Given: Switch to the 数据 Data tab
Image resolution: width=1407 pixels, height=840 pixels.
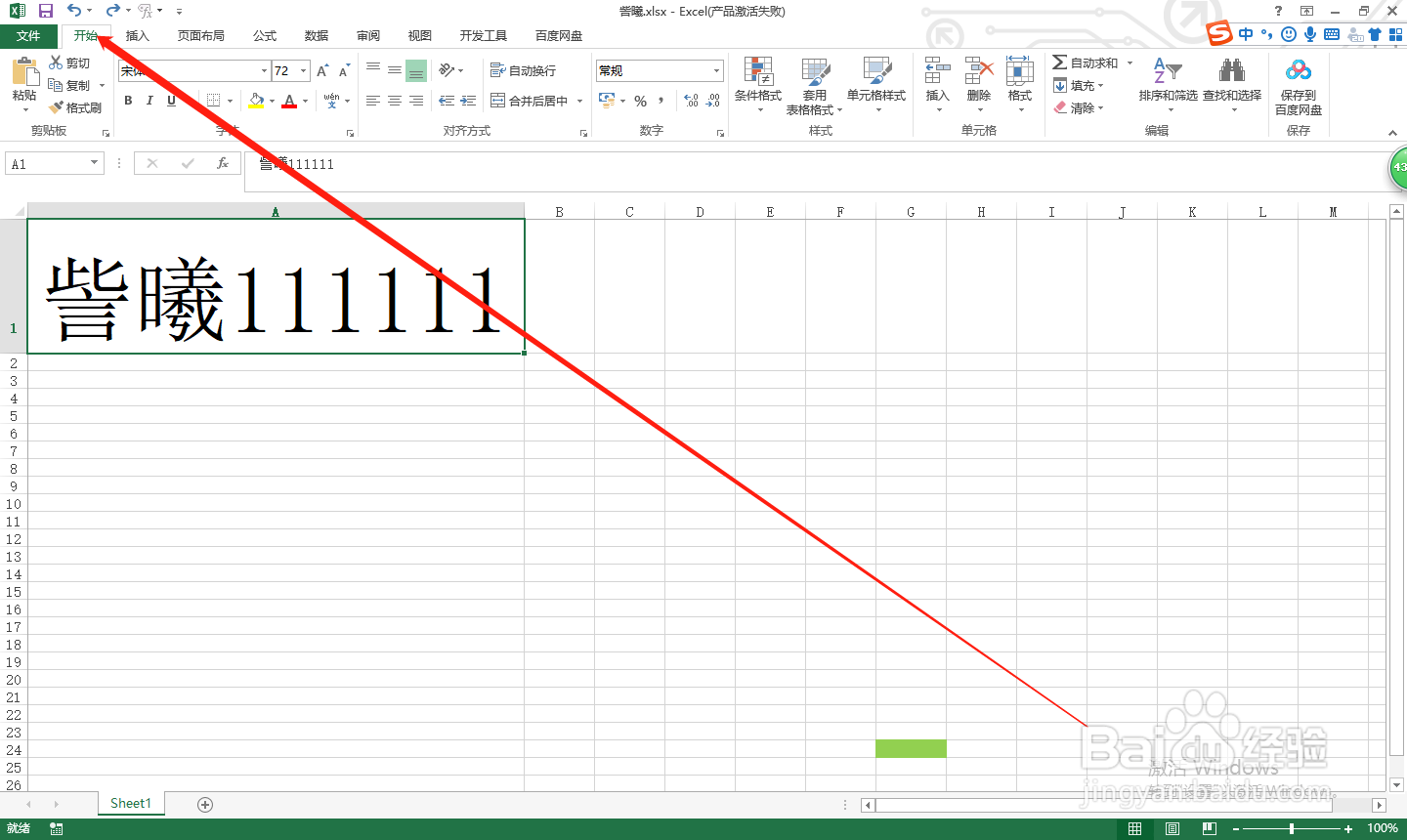Looking at the screenshot, I should tap(317, 36).
